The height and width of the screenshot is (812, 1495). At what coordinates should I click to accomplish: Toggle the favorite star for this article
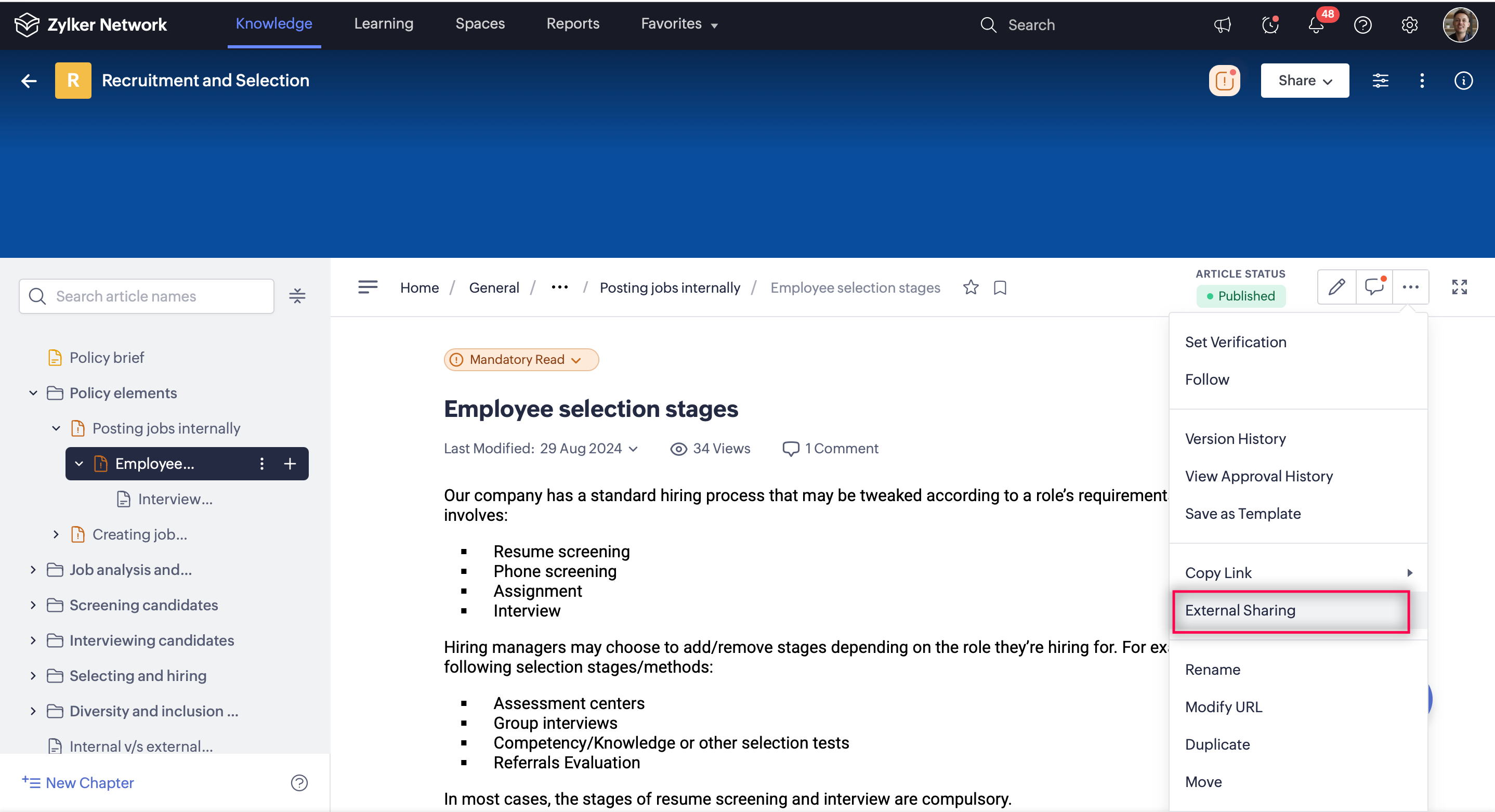(971, 287)
